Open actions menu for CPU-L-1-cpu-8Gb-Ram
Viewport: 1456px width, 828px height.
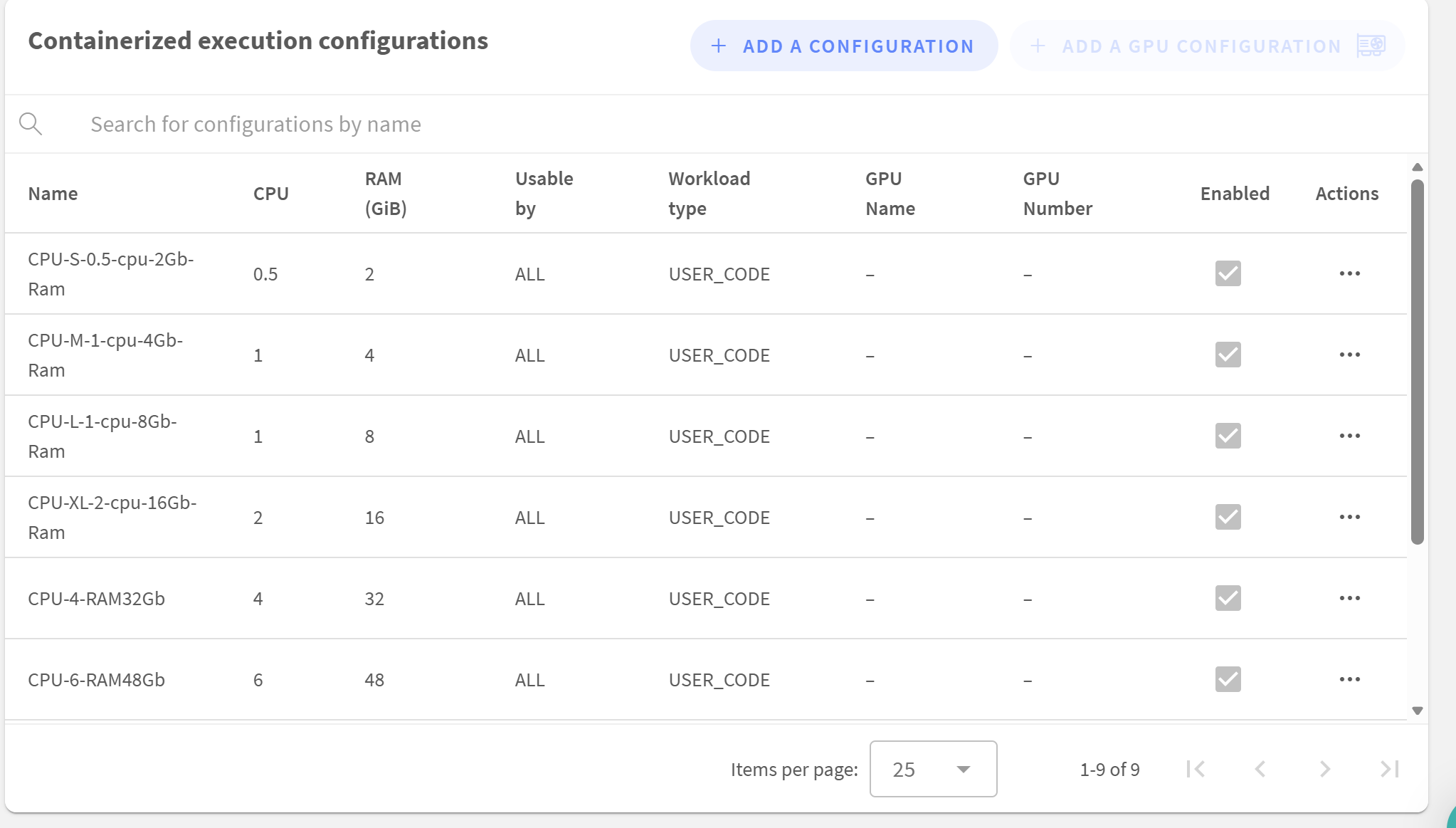tap(1349, 436)
